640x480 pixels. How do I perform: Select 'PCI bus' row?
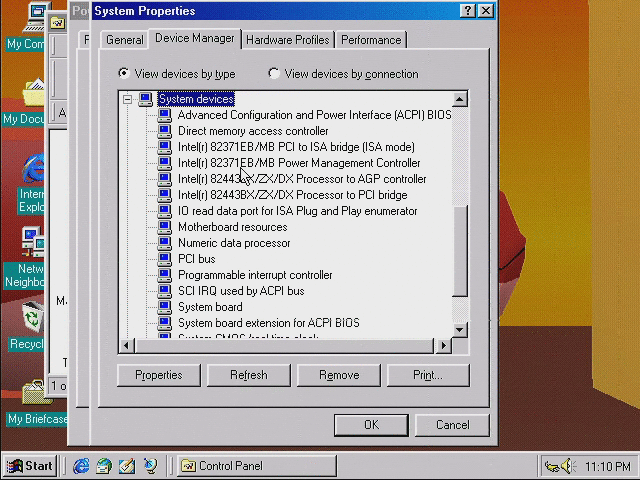point(197,259)
